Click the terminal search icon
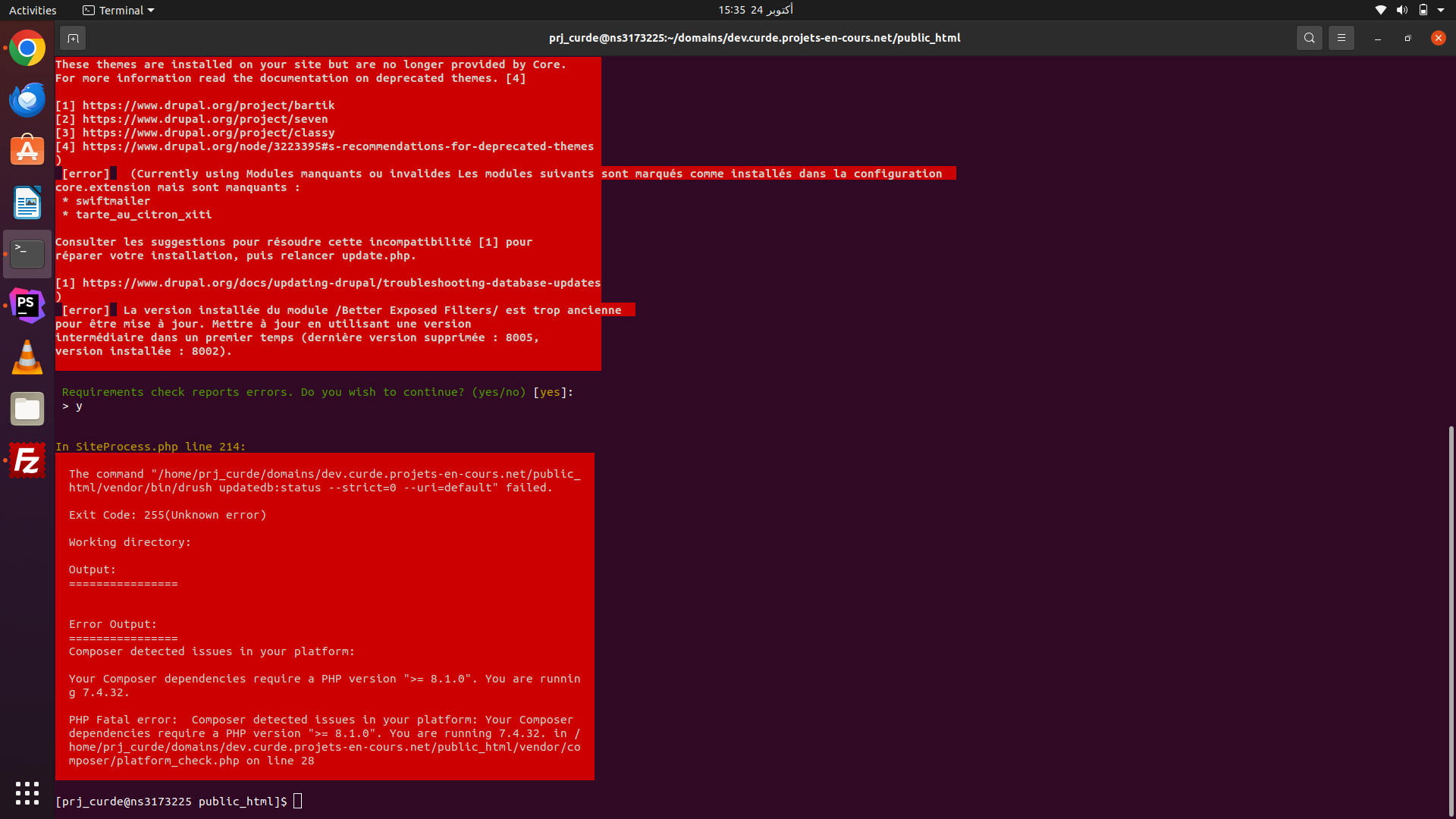1456x819 pixels. point(1309,38)
